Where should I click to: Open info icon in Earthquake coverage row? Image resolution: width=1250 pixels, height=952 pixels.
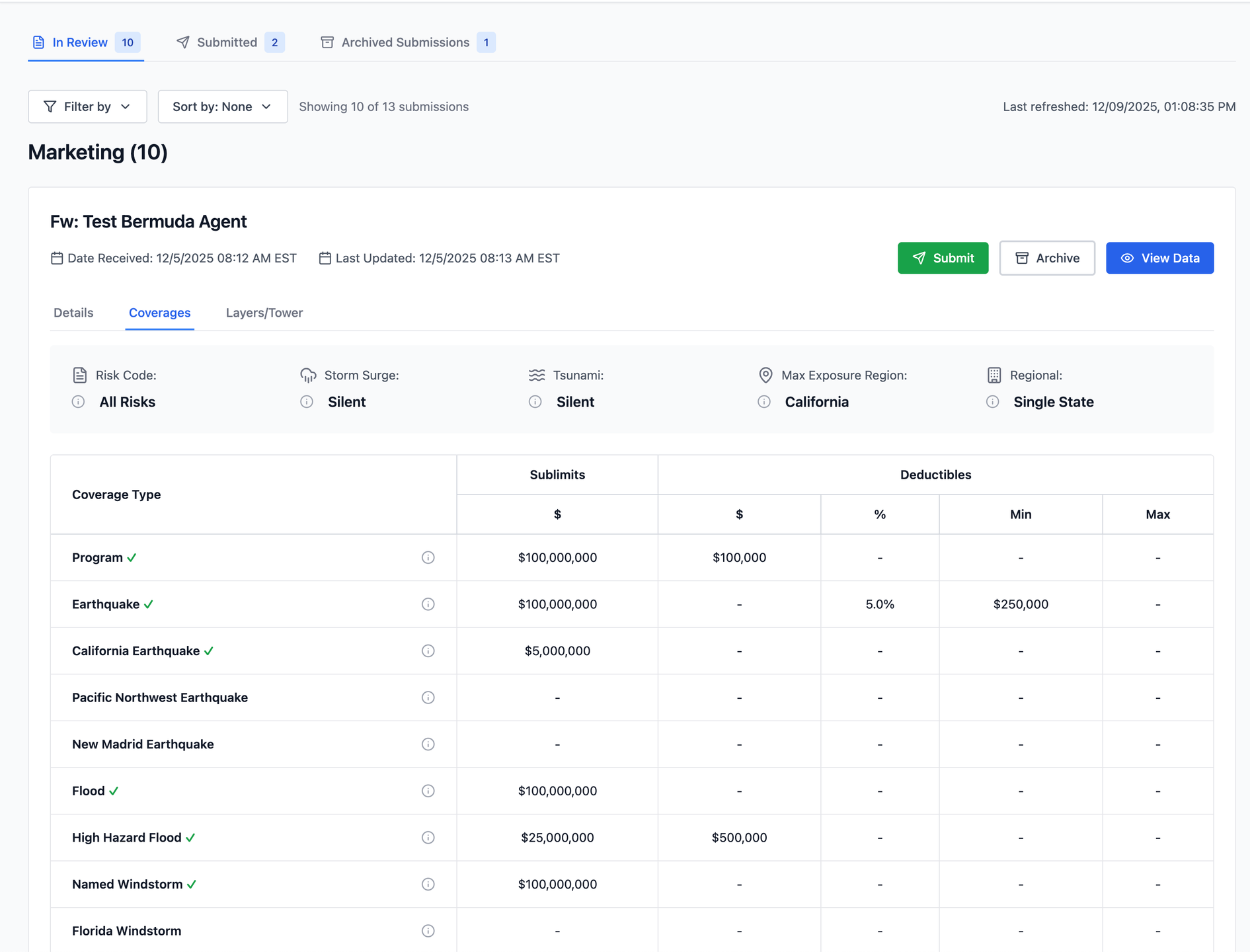[428, 604]
